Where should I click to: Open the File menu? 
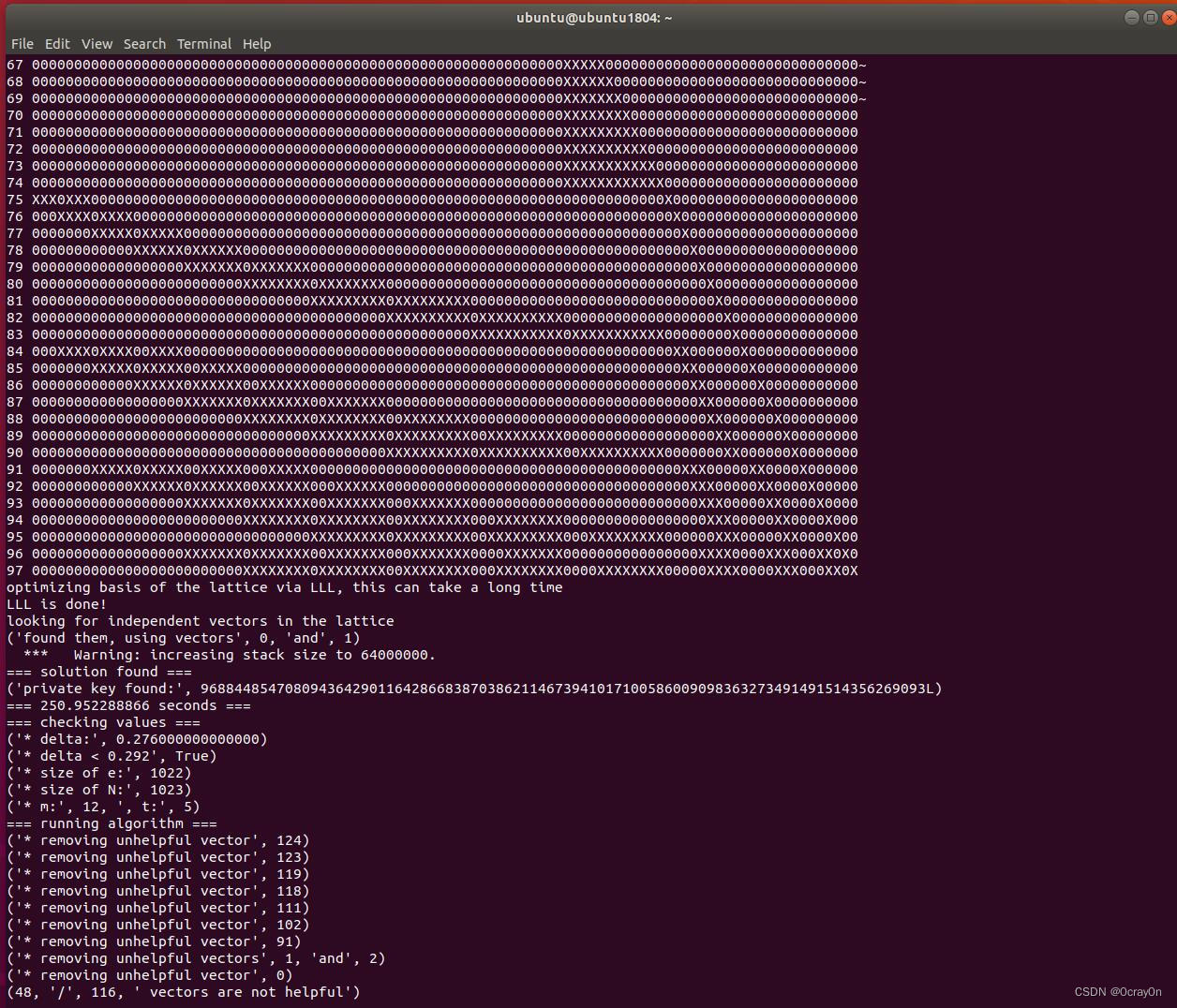22,44
